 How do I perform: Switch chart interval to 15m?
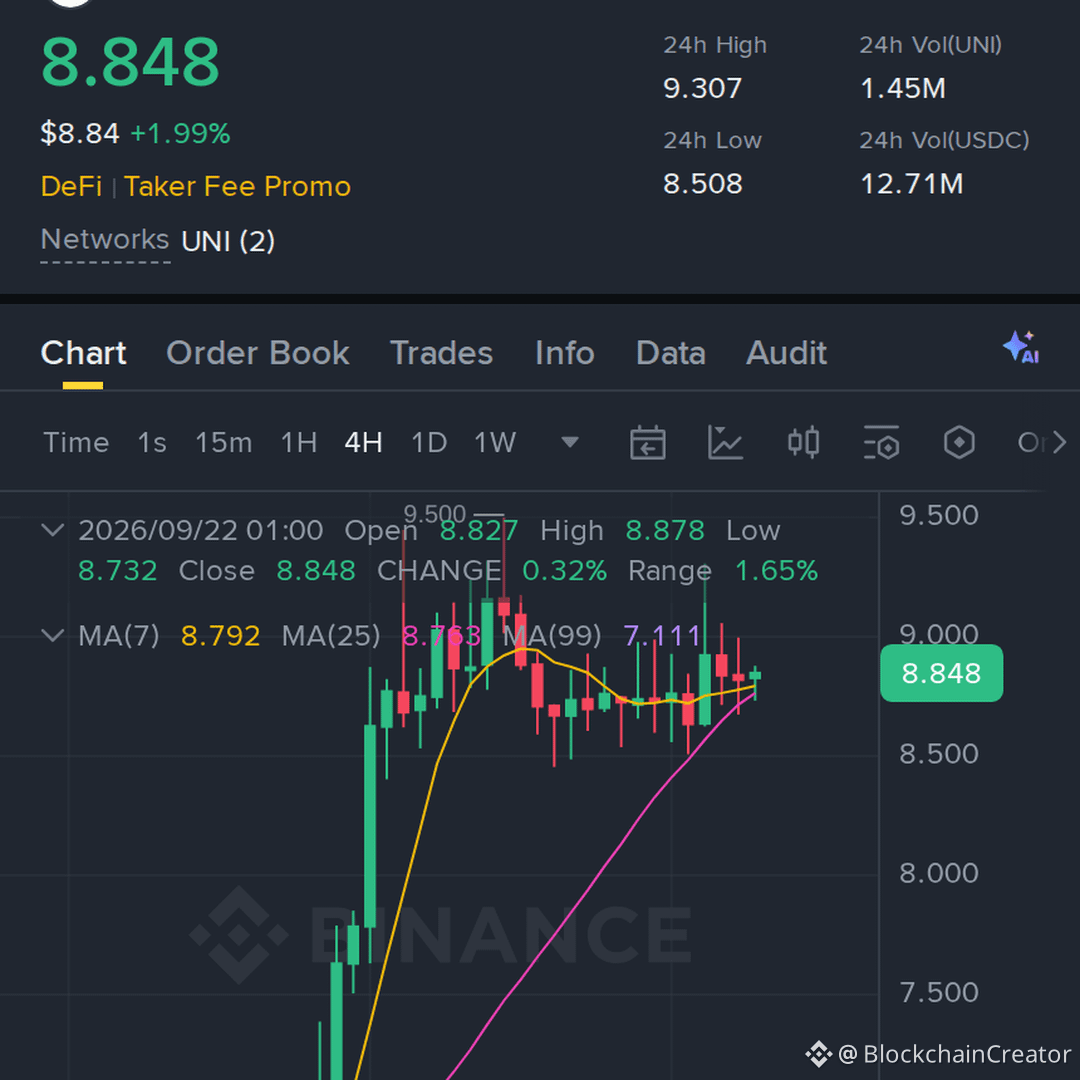tap(224, 442)
